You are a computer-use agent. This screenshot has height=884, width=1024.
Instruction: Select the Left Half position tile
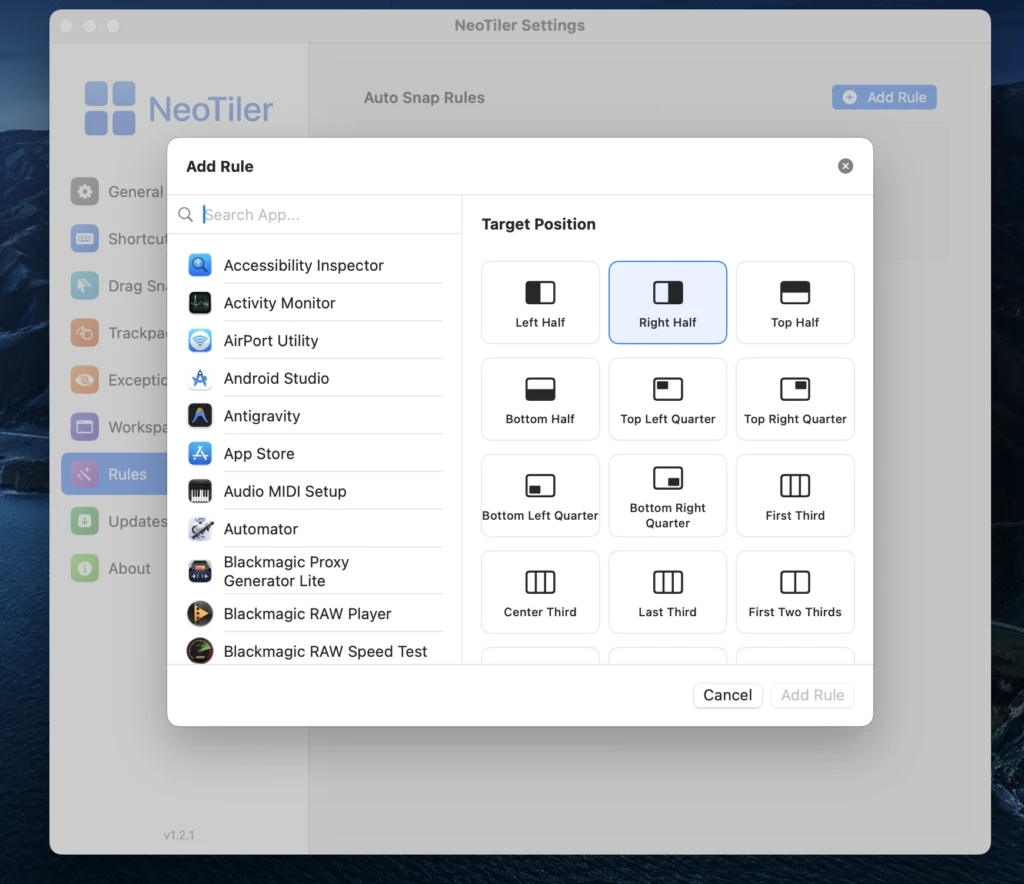540,302
